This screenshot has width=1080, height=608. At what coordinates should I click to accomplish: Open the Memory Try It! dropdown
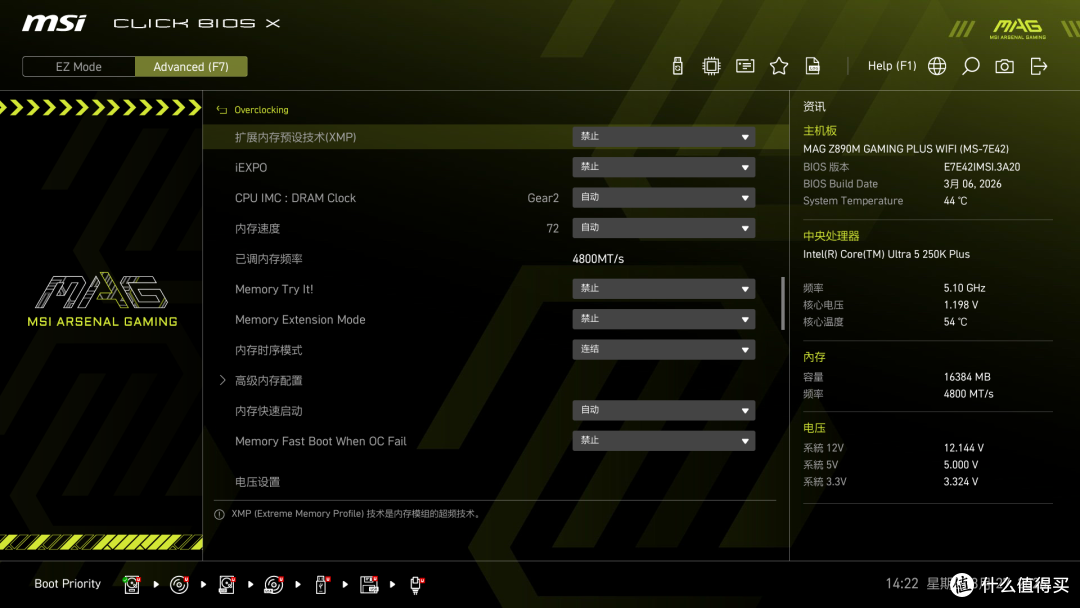tap(663, 289)
